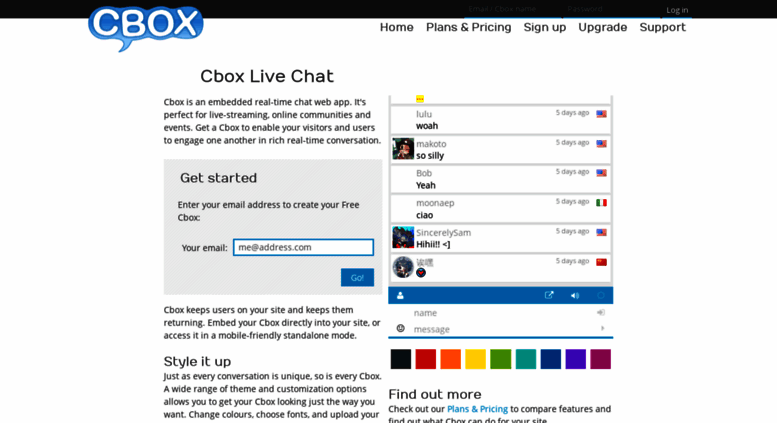777x423 pixels.
Task: Pop out the chat in new window
Action: pos(549,295)
